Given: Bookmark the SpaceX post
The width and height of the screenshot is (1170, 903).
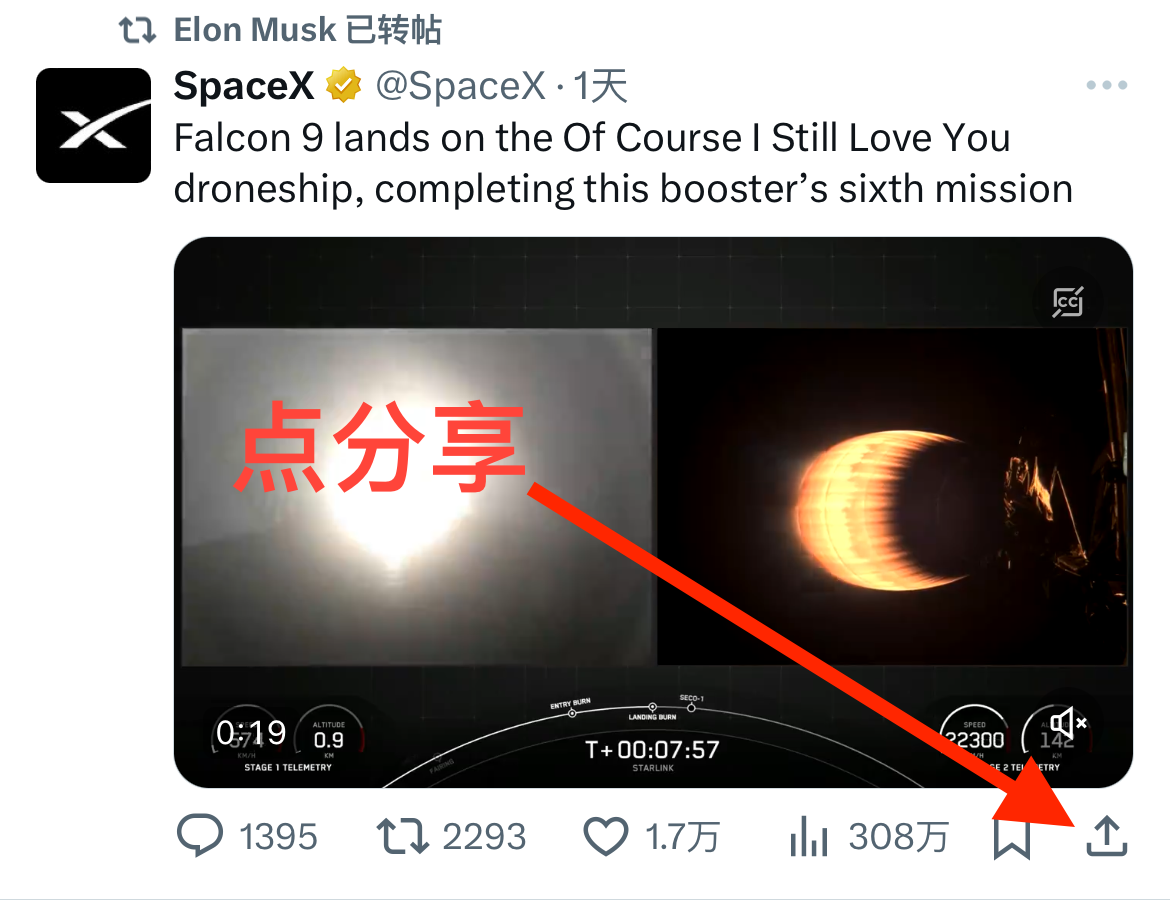Looking at the screenshot, I should pyautogui.click(x=1012, y=837).
